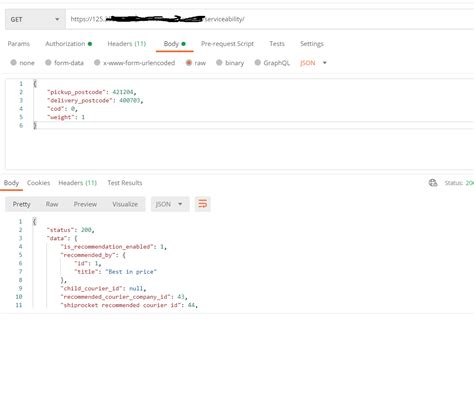Screen dimensions: 474x417
Task: Switch to the Tests tab
Action: 277,44
